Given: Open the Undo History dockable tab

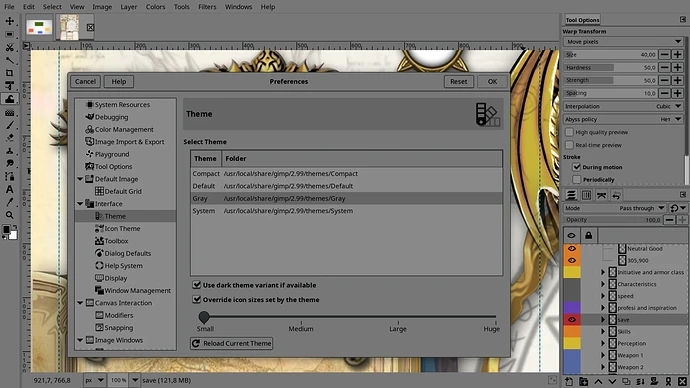Looking at the screenshot, I should (616, 195).
